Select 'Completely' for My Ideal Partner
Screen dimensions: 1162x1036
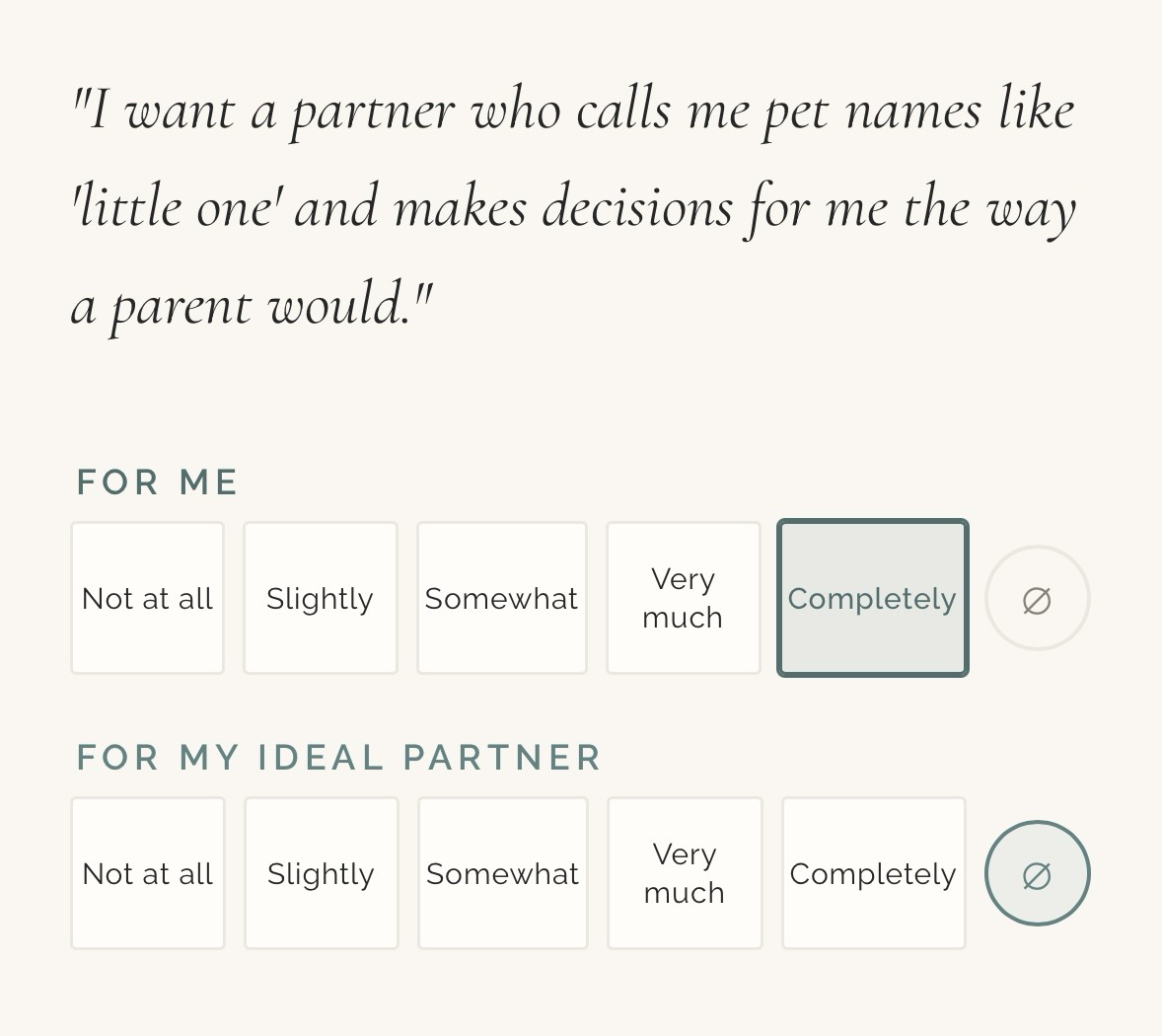[x=874, y=874]
